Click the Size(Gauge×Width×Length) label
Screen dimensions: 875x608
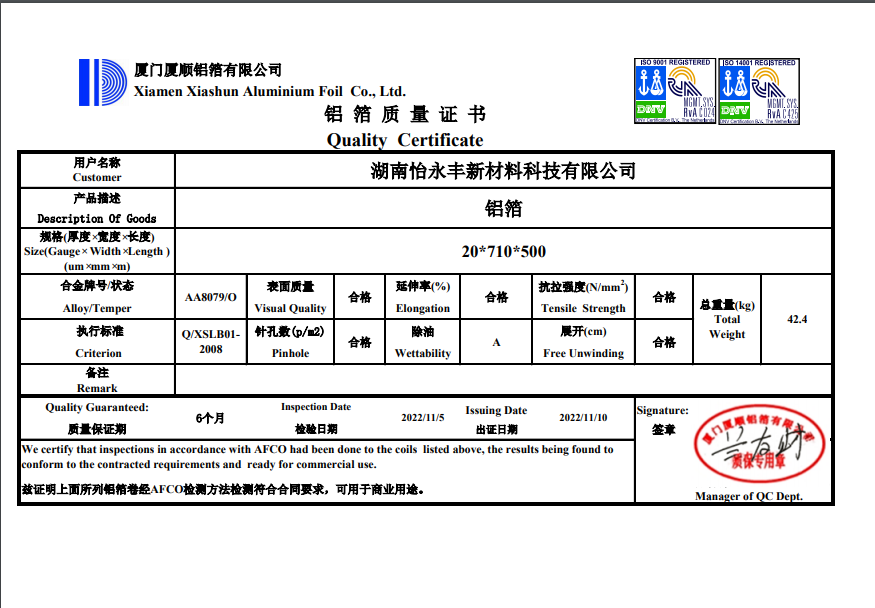click(x=97, y=252)
